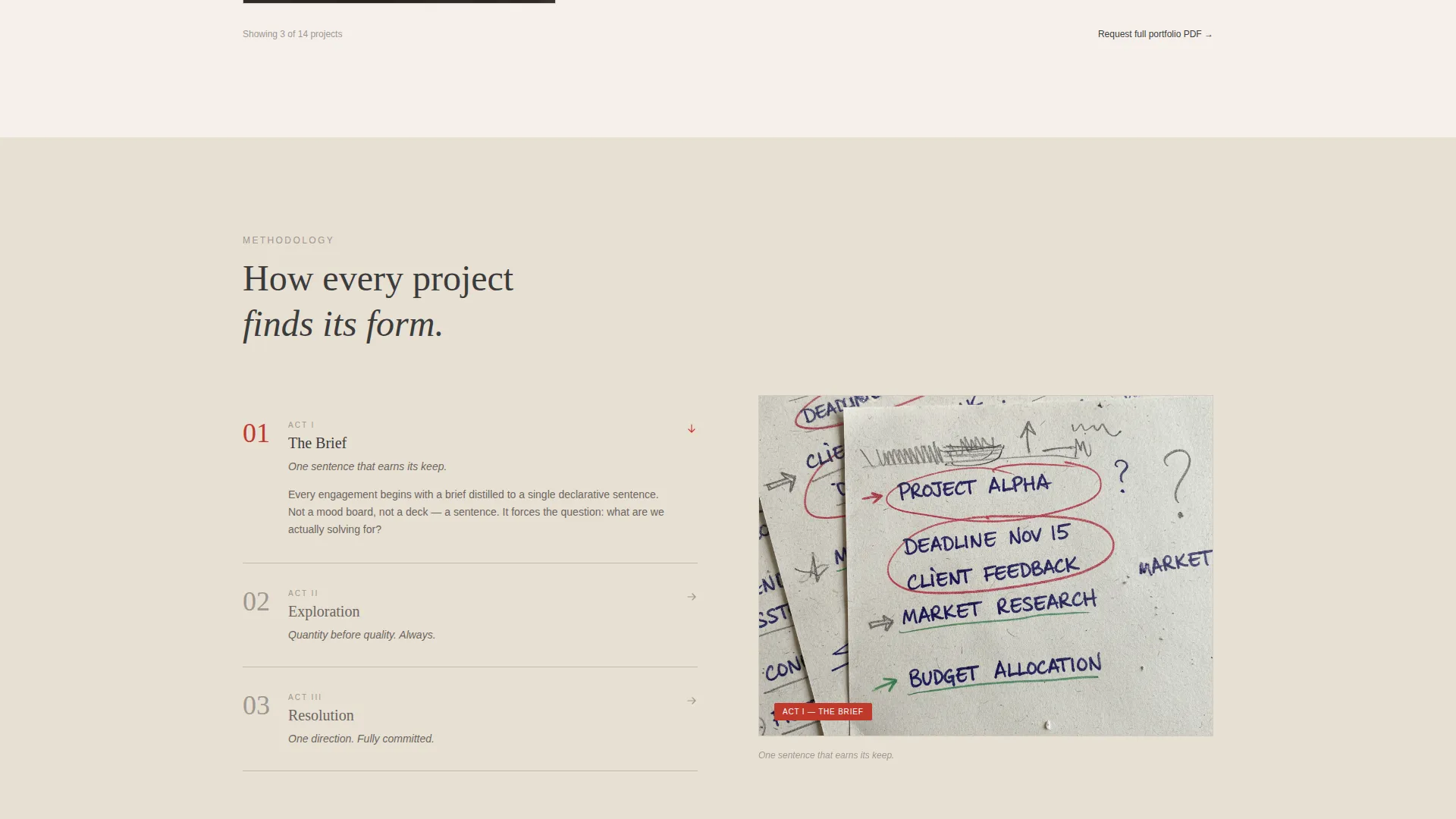Click the ACT II label
The image size is (1456, 819).
tap(303, 594)
